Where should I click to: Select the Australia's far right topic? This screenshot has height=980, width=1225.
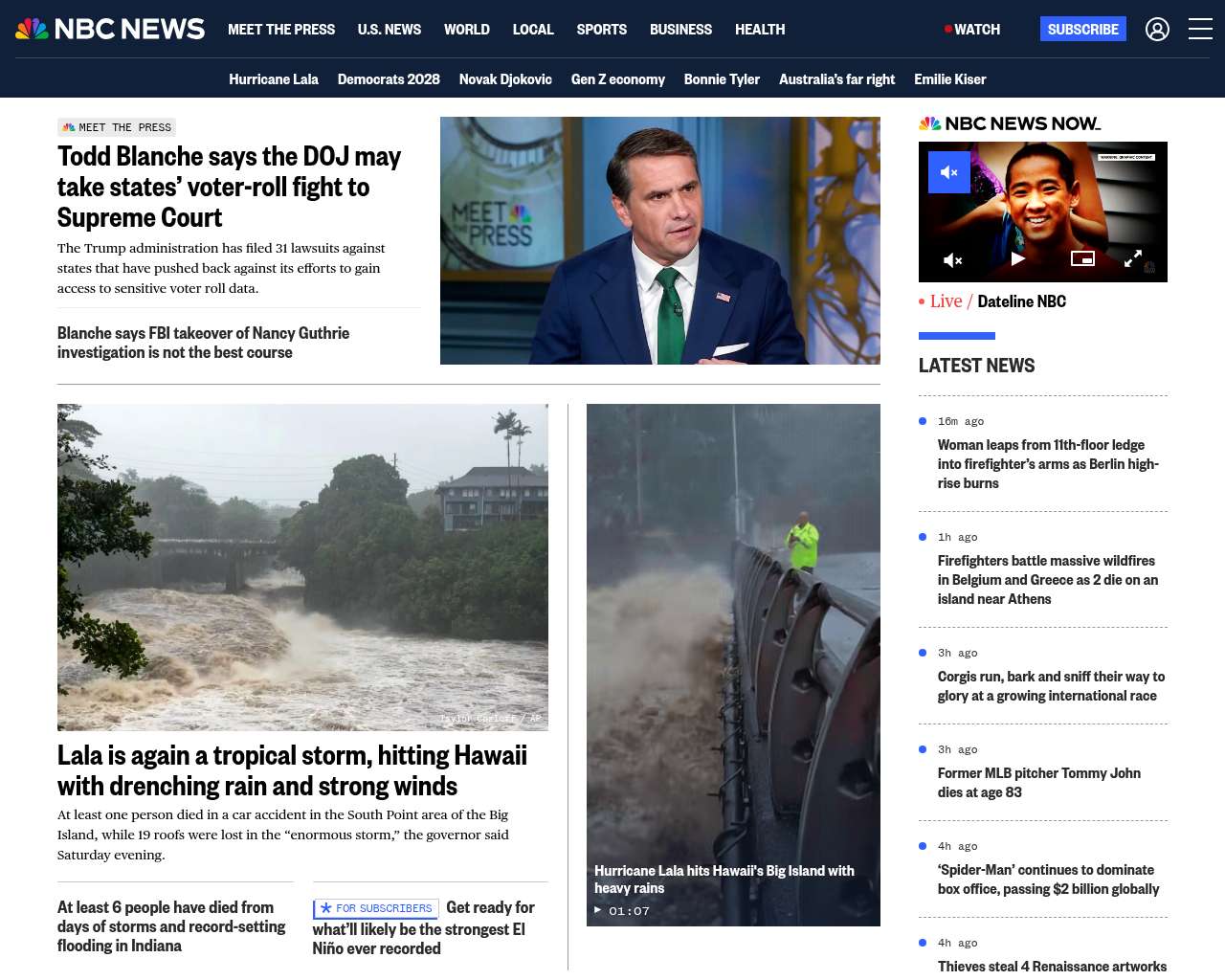coord(837,79)
